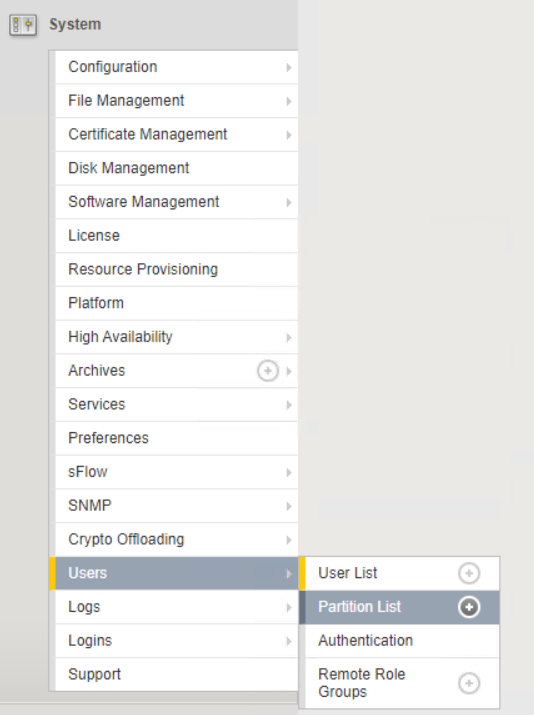This screenshot has width=534, height=715.
Task: Select the sFlow menu item
Action: [x=176, y=472]
